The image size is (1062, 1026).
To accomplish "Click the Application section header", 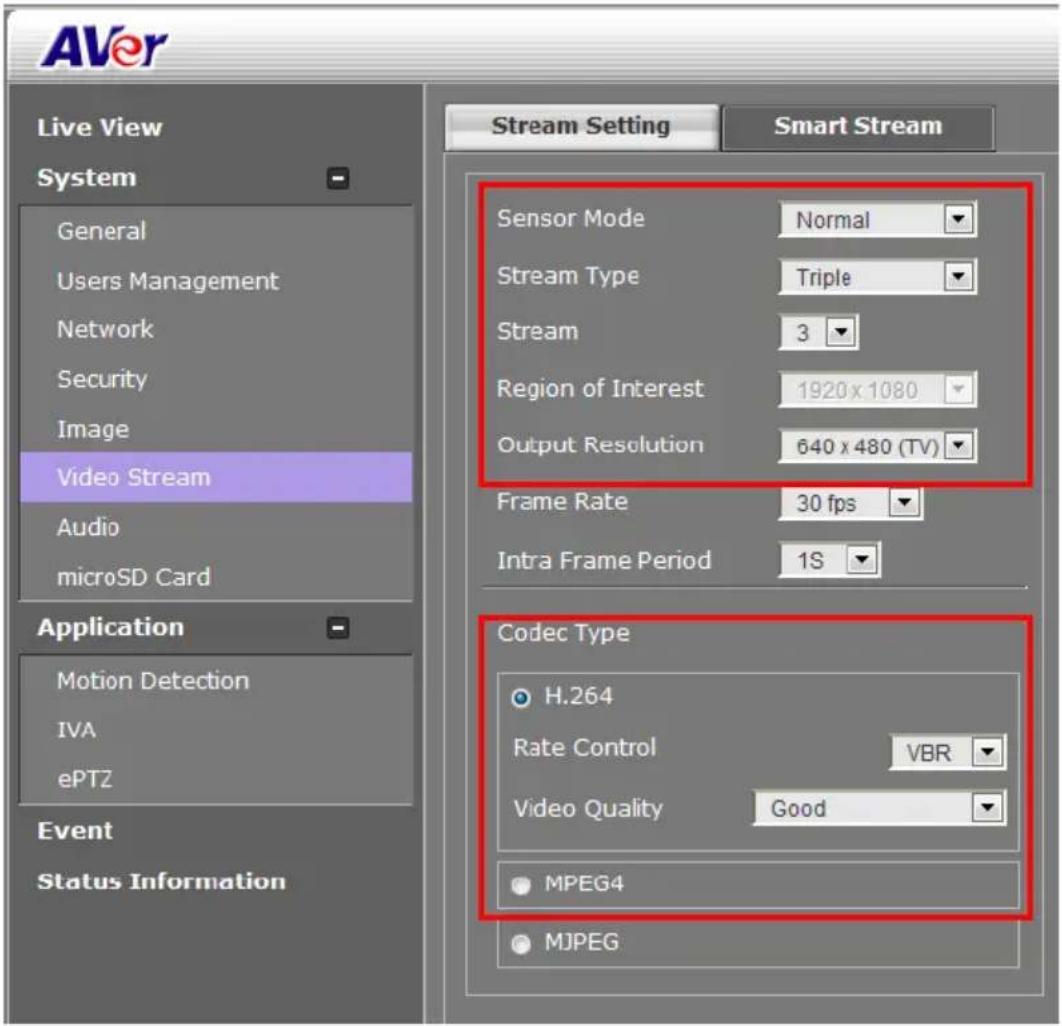I will click(110, 626).
